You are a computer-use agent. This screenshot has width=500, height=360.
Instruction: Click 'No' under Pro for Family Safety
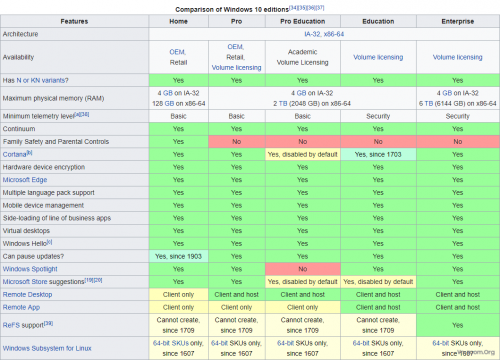pyautogui.click(x=236, y=142)
